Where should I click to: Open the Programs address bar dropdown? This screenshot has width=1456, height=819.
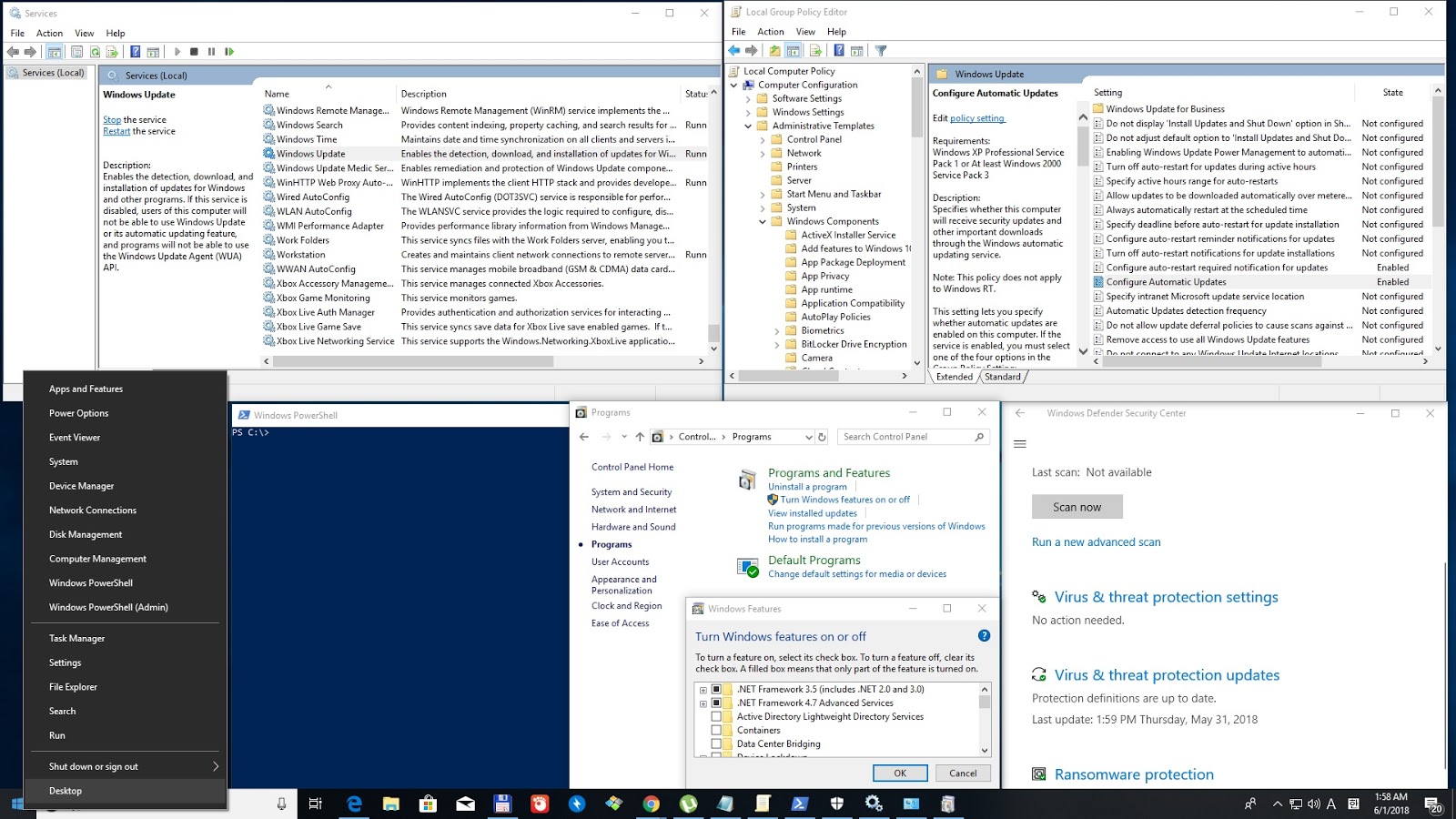click(x=808, y=437)
